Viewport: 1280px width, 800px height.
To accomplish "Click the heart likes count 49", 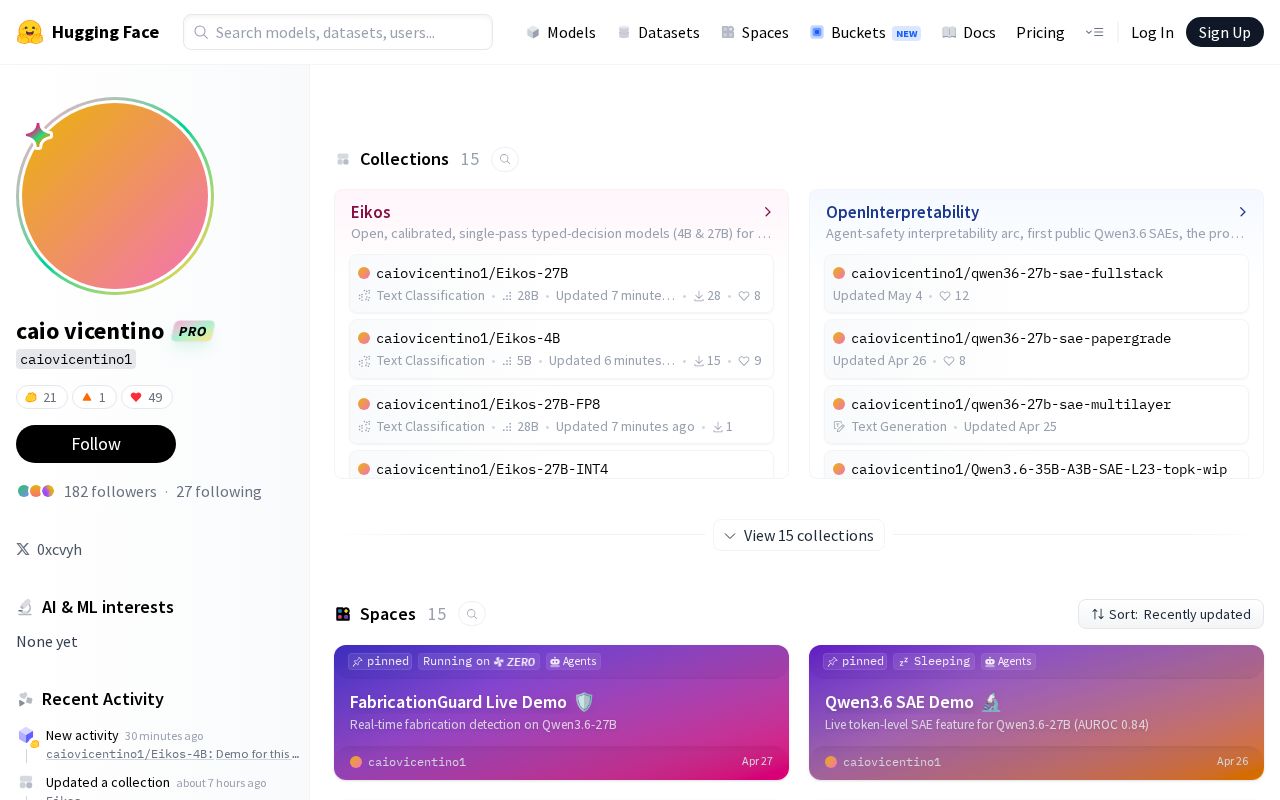I will pos(147,397).
